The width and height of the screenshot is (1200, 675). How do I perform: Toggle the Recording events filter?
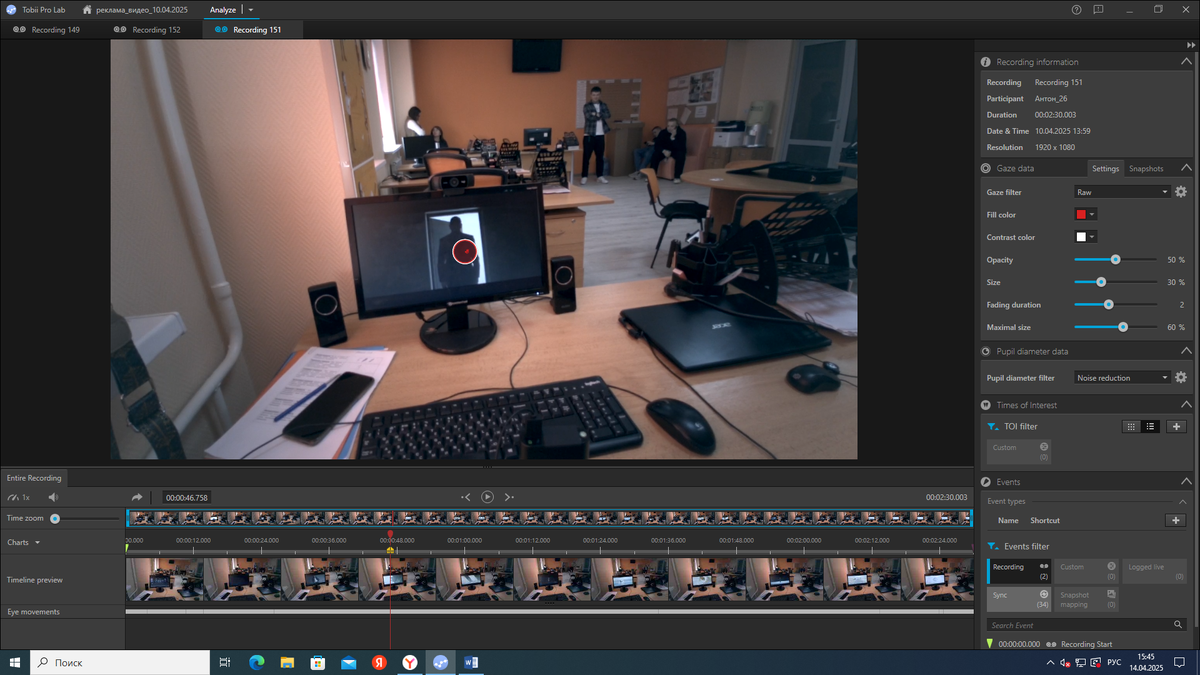pyautogui.click(x=1019, y=572)
